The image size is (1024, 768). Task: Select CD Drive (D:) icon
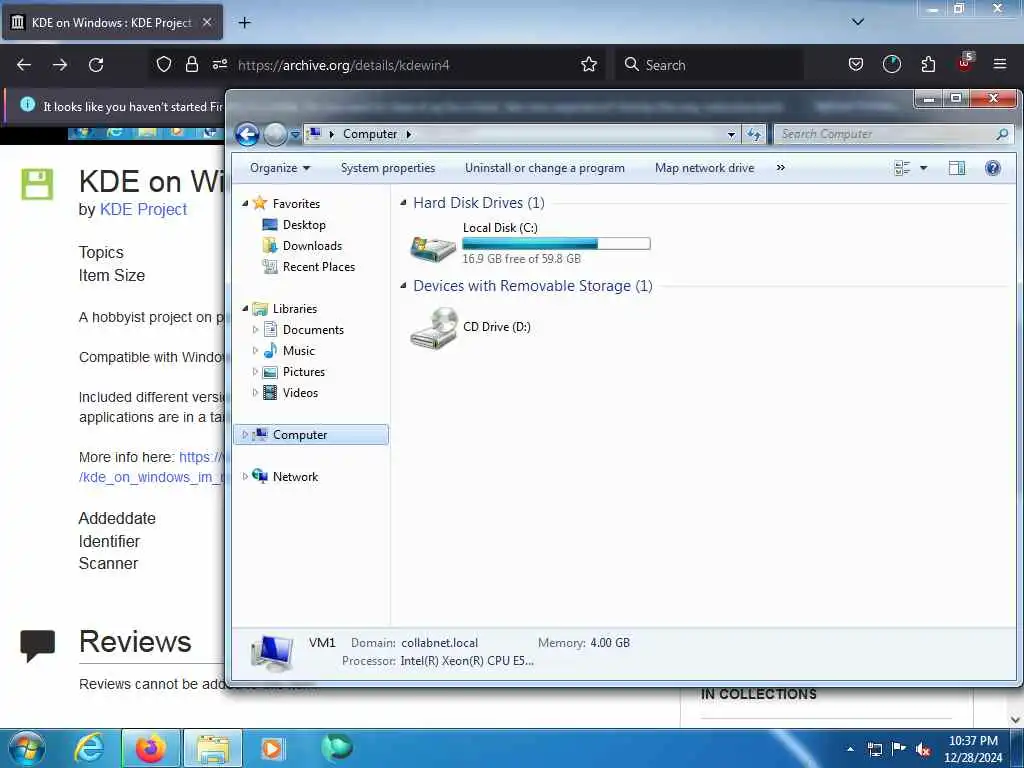(x=434, y=328)
